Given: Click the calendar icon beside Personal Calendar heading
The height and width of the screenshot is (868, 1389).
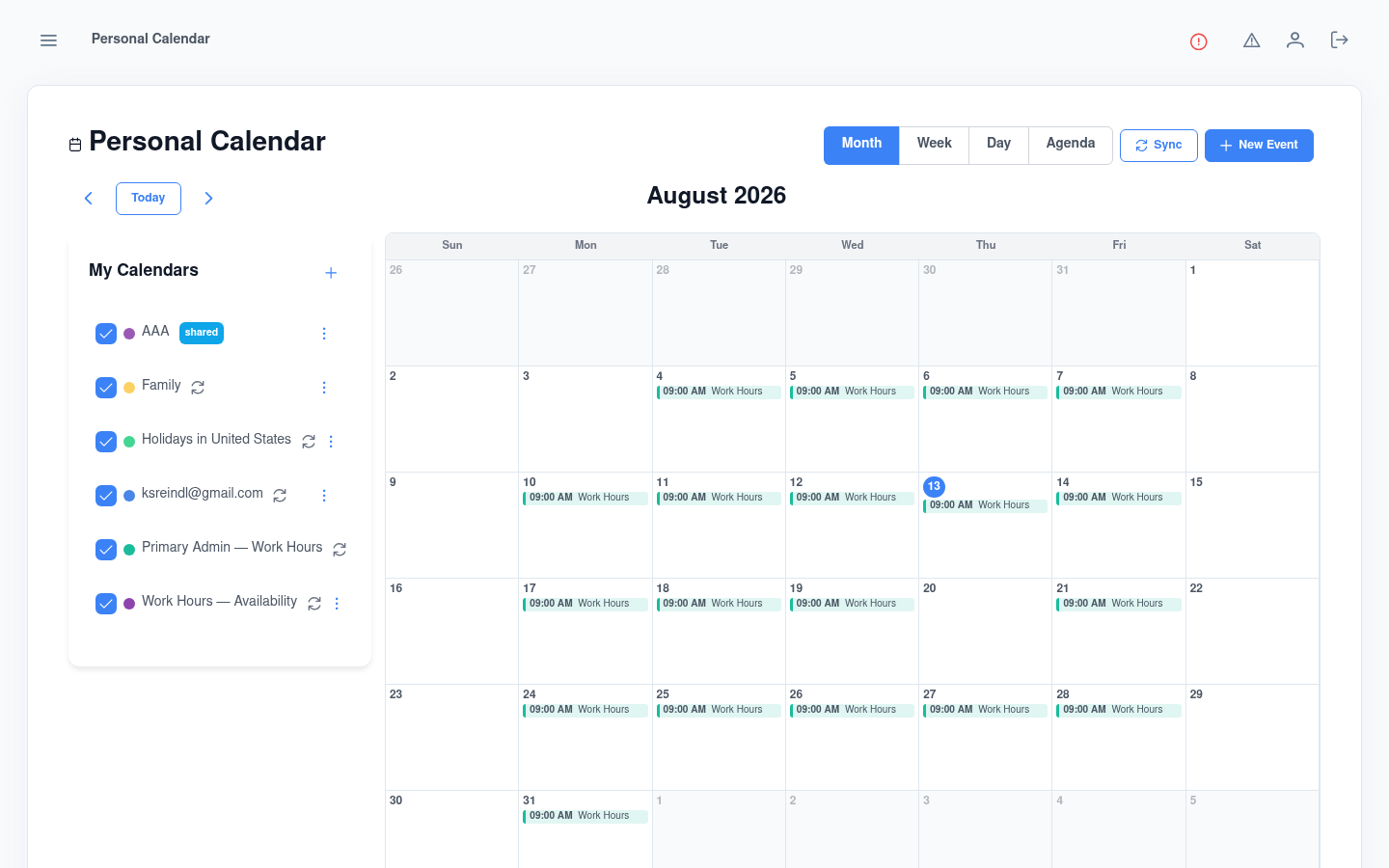Looking at the screenshot, I should point(75,145).
